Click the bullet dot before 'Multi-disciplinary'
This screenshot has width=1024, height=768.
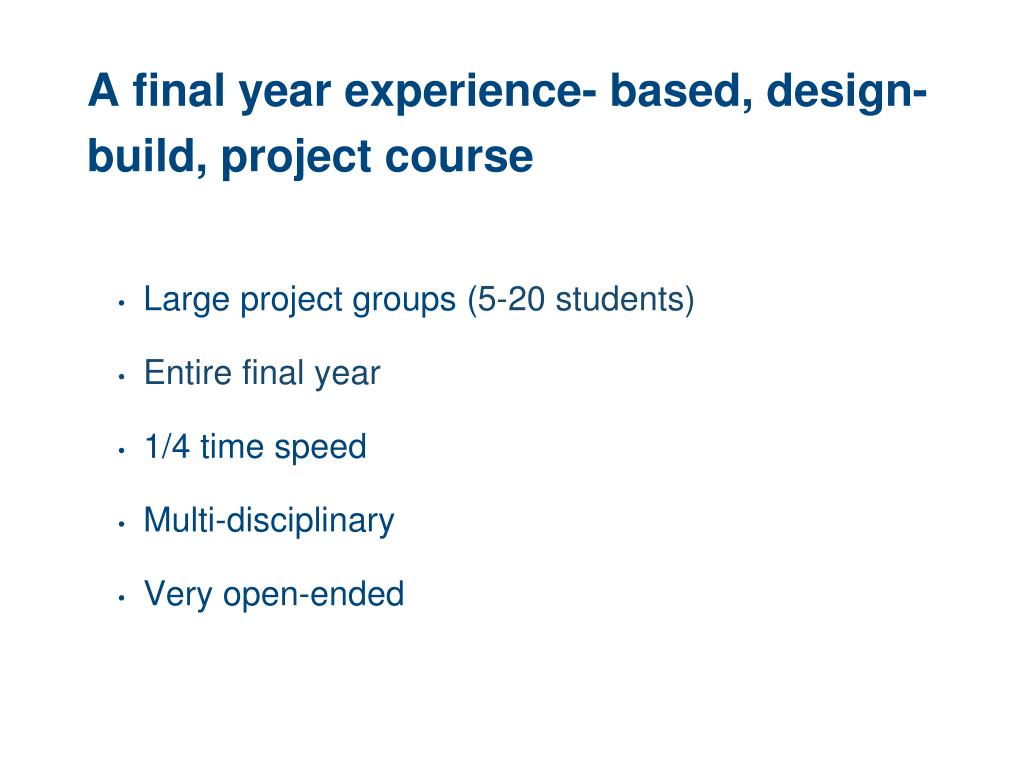[120, 524]
